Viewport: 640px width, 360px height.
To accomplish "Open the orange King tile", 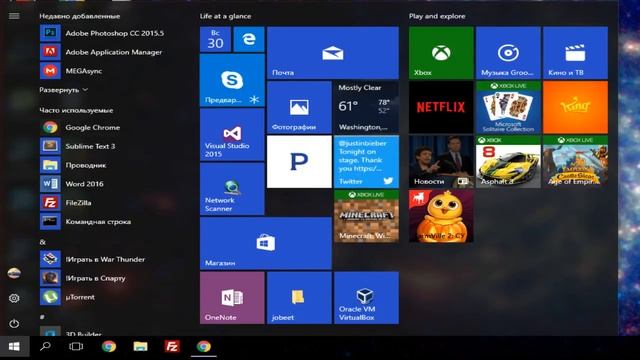I will point(575,107).
